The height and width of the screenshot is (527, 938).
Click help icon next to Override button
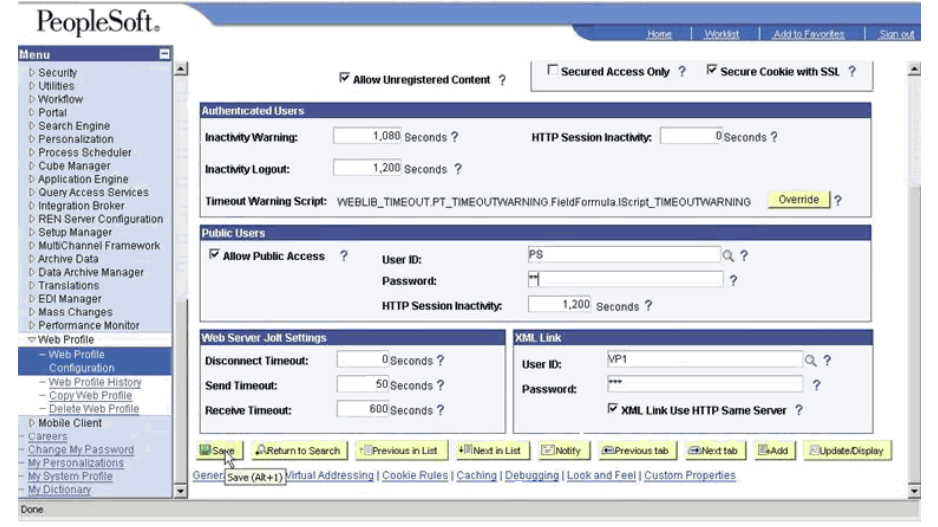[838, 200]
